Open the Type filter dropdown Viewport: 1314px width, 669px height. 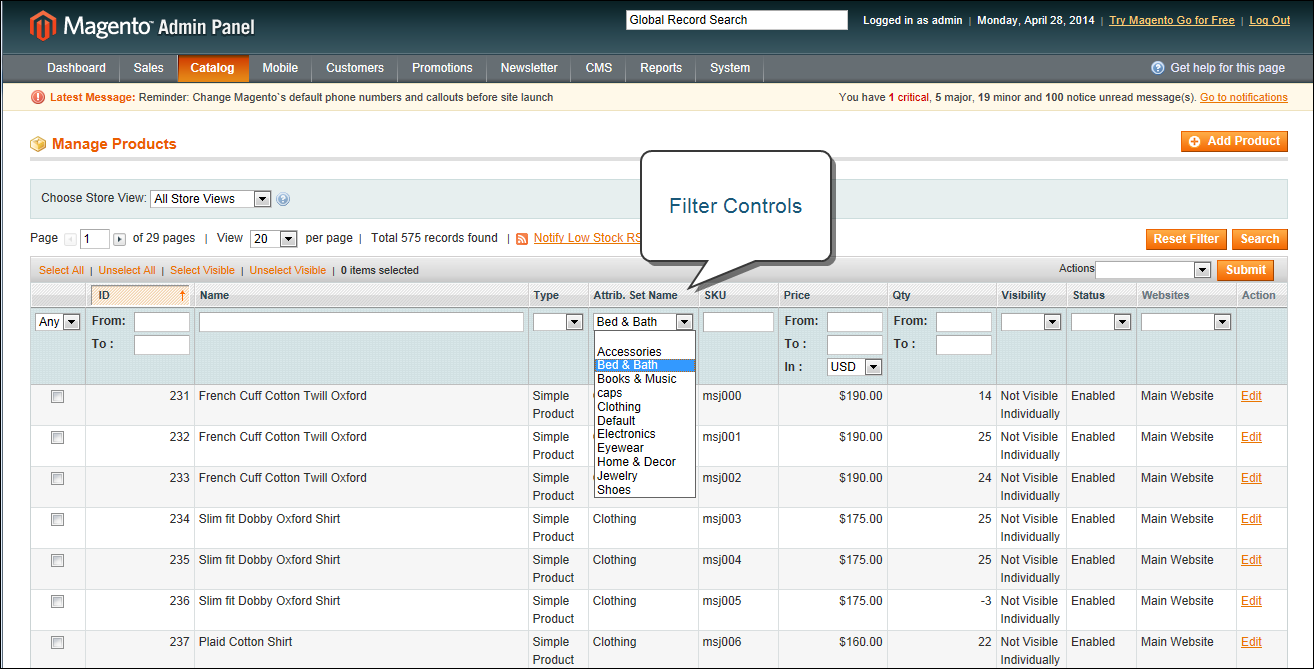pyautogui.click(x=558, y=322)
